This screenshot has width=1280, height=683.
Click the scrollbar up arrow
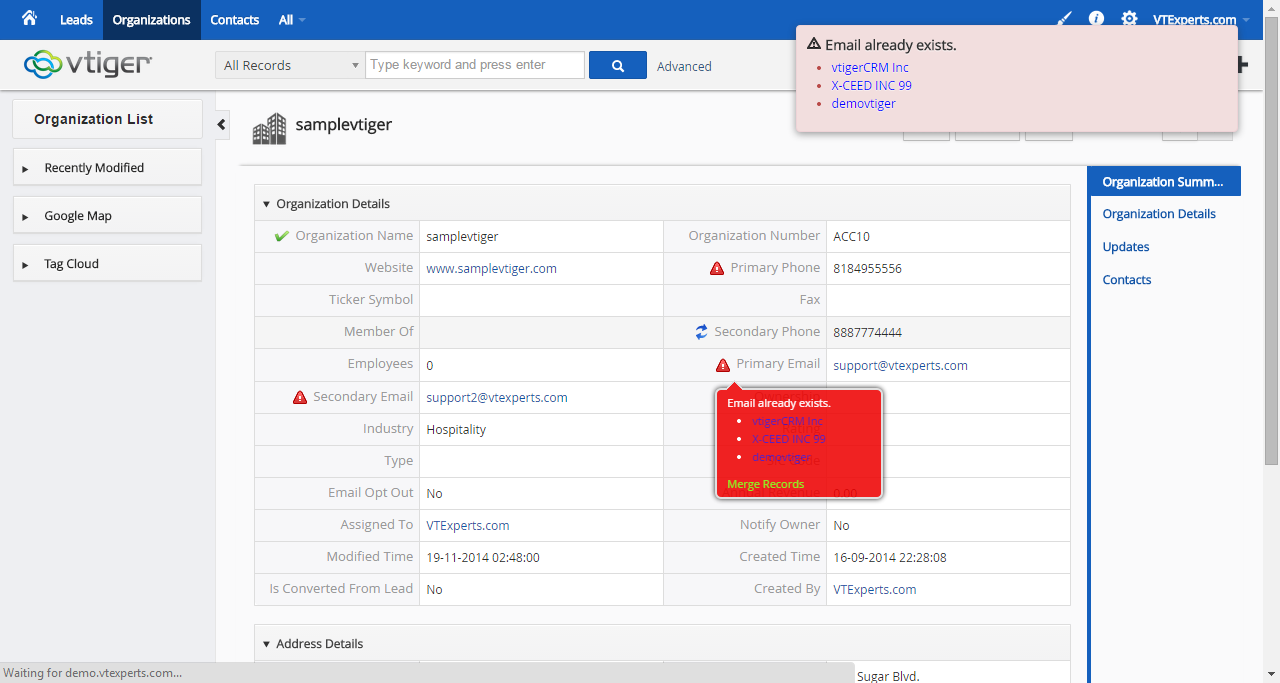[1272, 7]
